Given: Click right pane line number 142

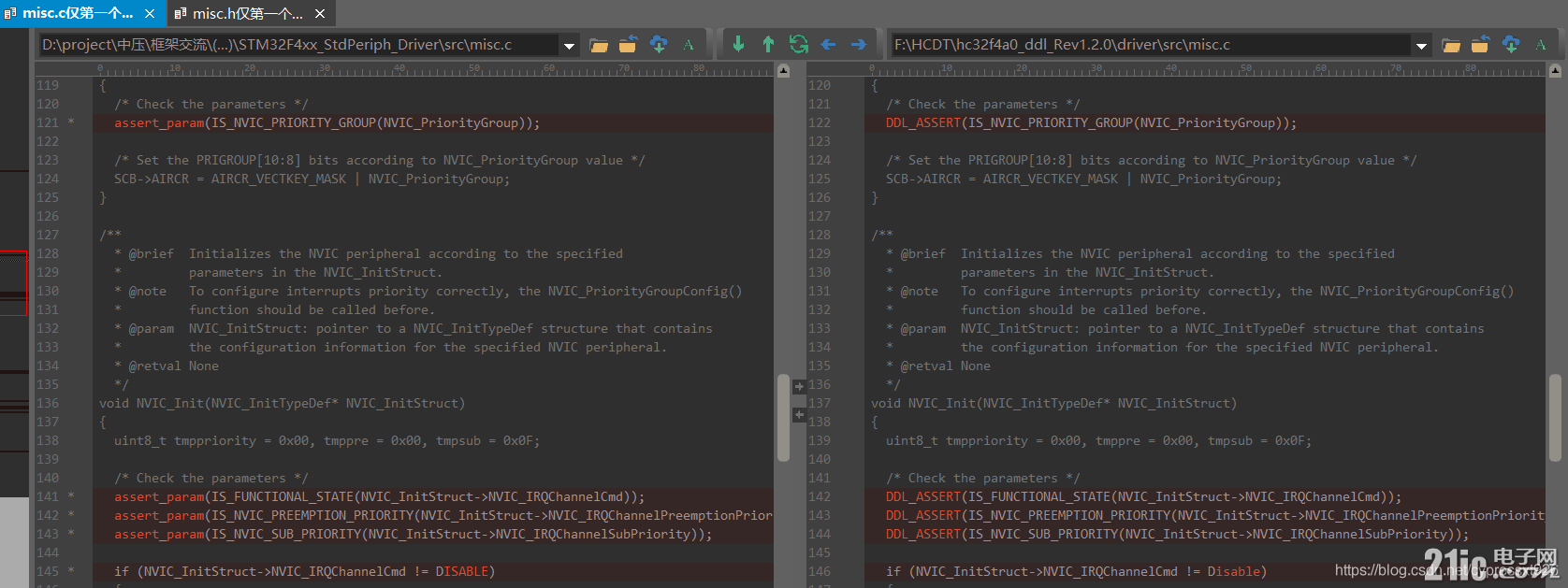Looking at the screenshot, I should pos(819,496).
